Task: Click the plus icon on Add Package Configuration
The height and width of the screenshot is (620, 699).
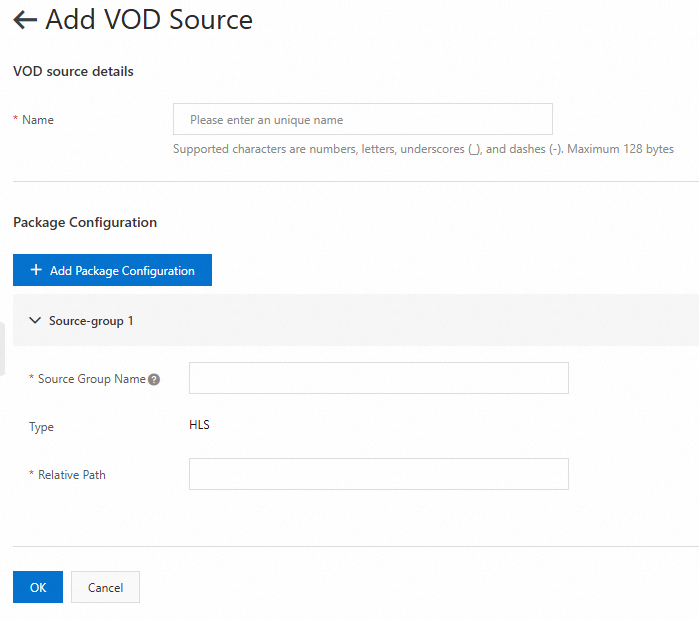Action: (36, 271)
